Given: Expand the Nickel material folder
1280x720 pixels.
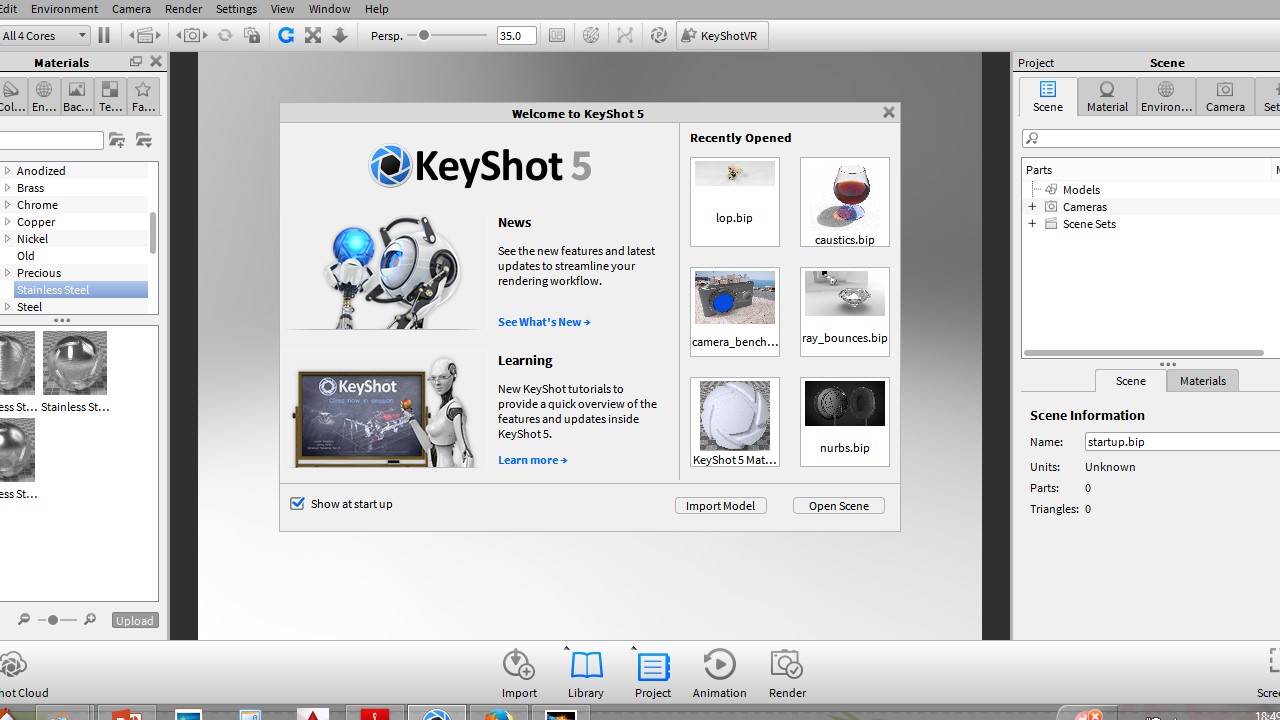Looking at the screenshot, I should pyautogui.click(x=8, y=239).
